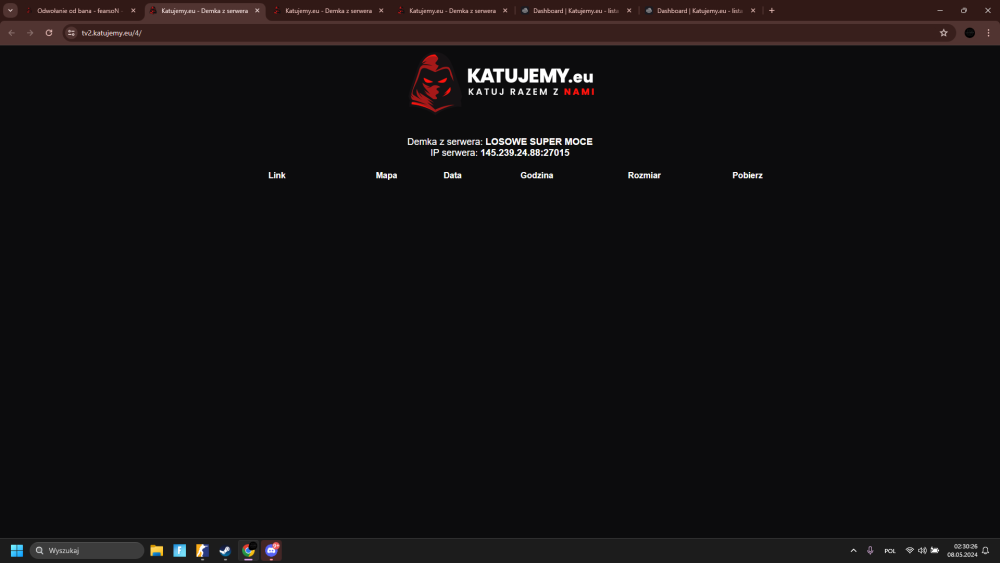
Task: Click the microphone tray icon
Action: pos(870,550)
